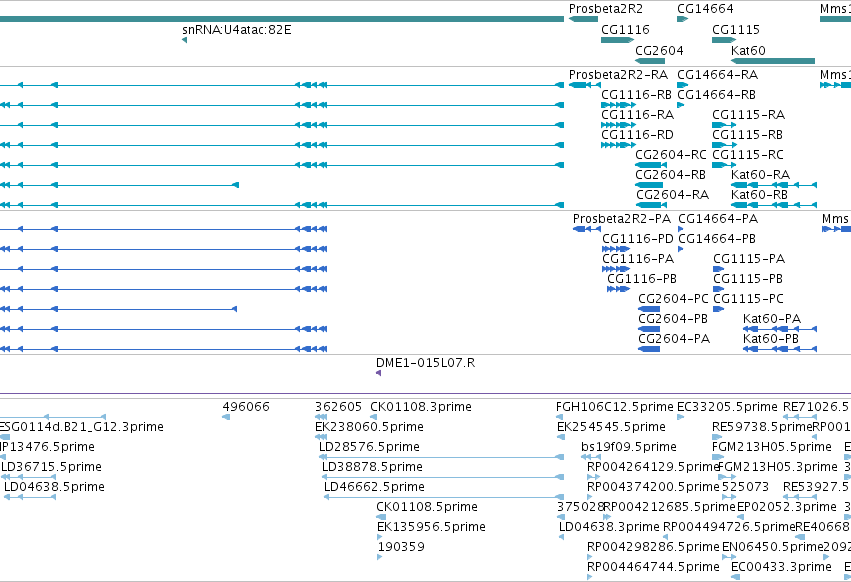Click protein CG14664-PB
Screen dimensions: 851x582
(x=717, y=239)
